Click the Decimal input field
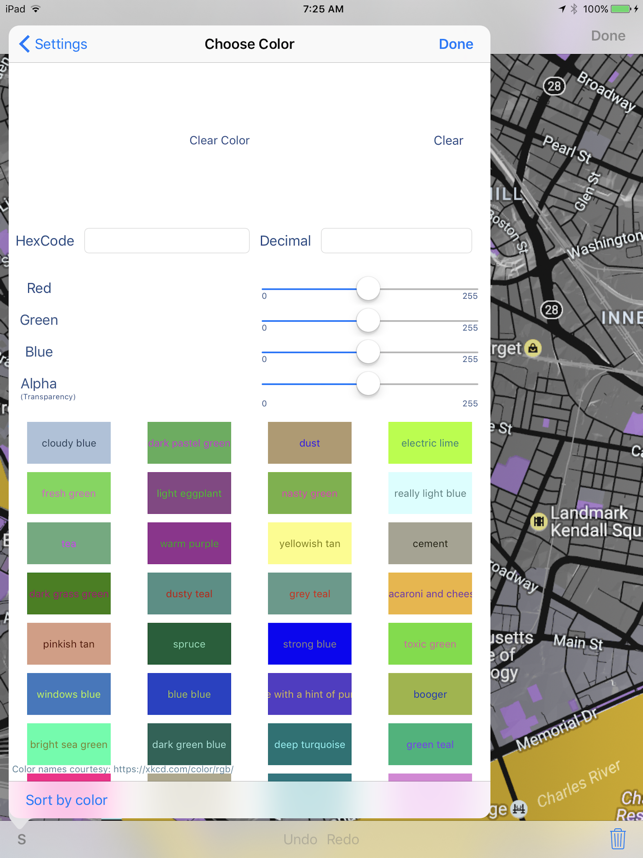643x858 pixels. (x=396, y=241)
